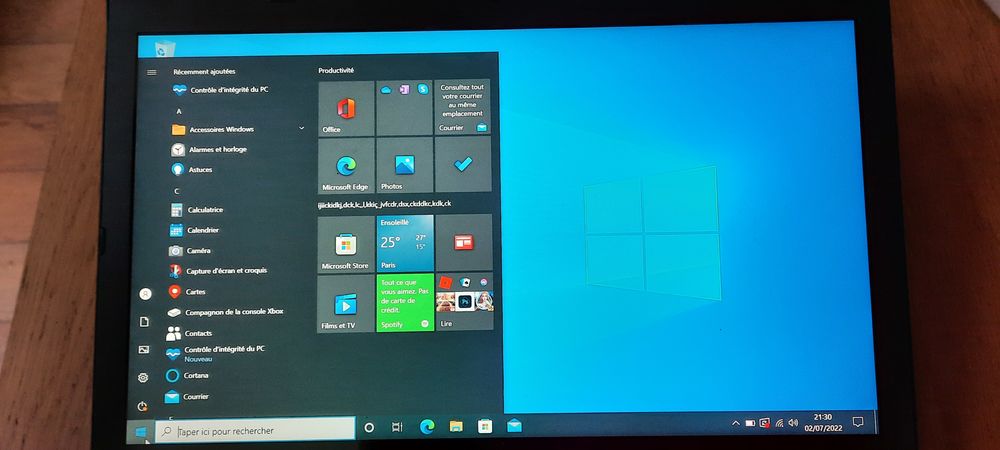Open the To Do checkmark tile
Image resolution: width=1000 pixels, height=450 pixels.
coord(463,164)
